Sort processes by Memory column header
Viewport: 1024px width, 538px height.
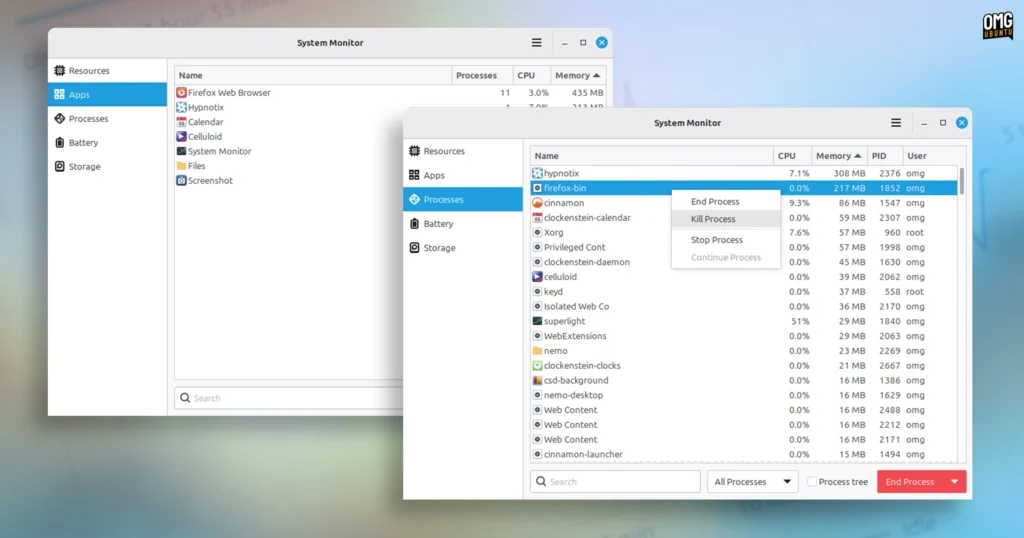click(839, 156)
